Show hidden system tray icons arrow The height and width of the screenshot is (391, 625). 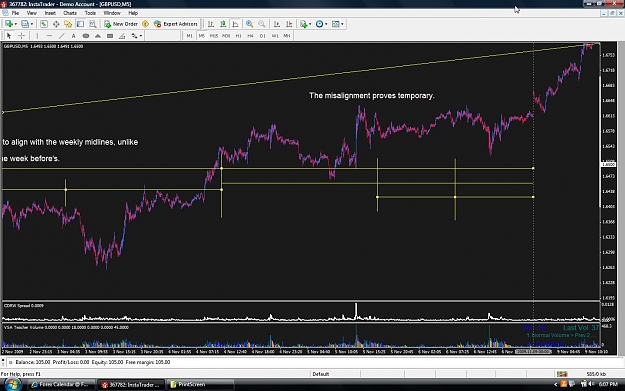[555, 384]
